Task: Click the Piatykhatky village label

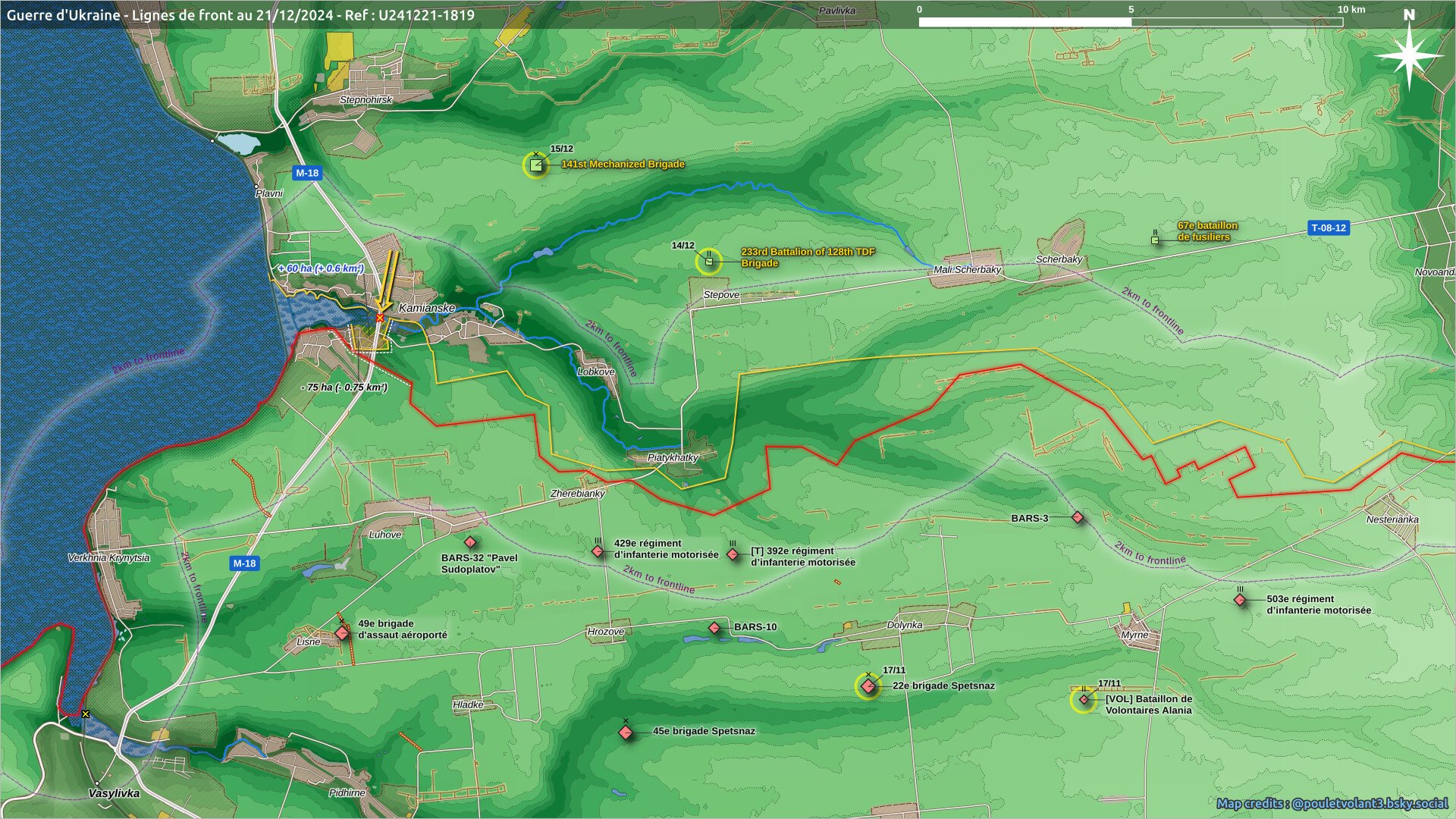Action: coord(673,458)
